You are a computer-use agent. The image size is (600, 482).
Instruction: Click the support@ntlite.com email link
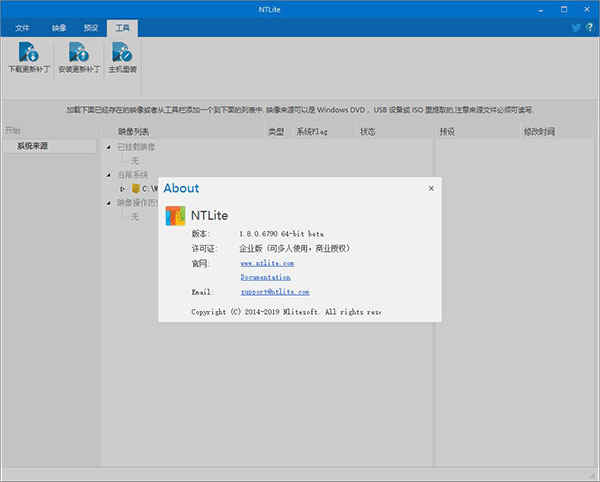[x=275, y=292]
